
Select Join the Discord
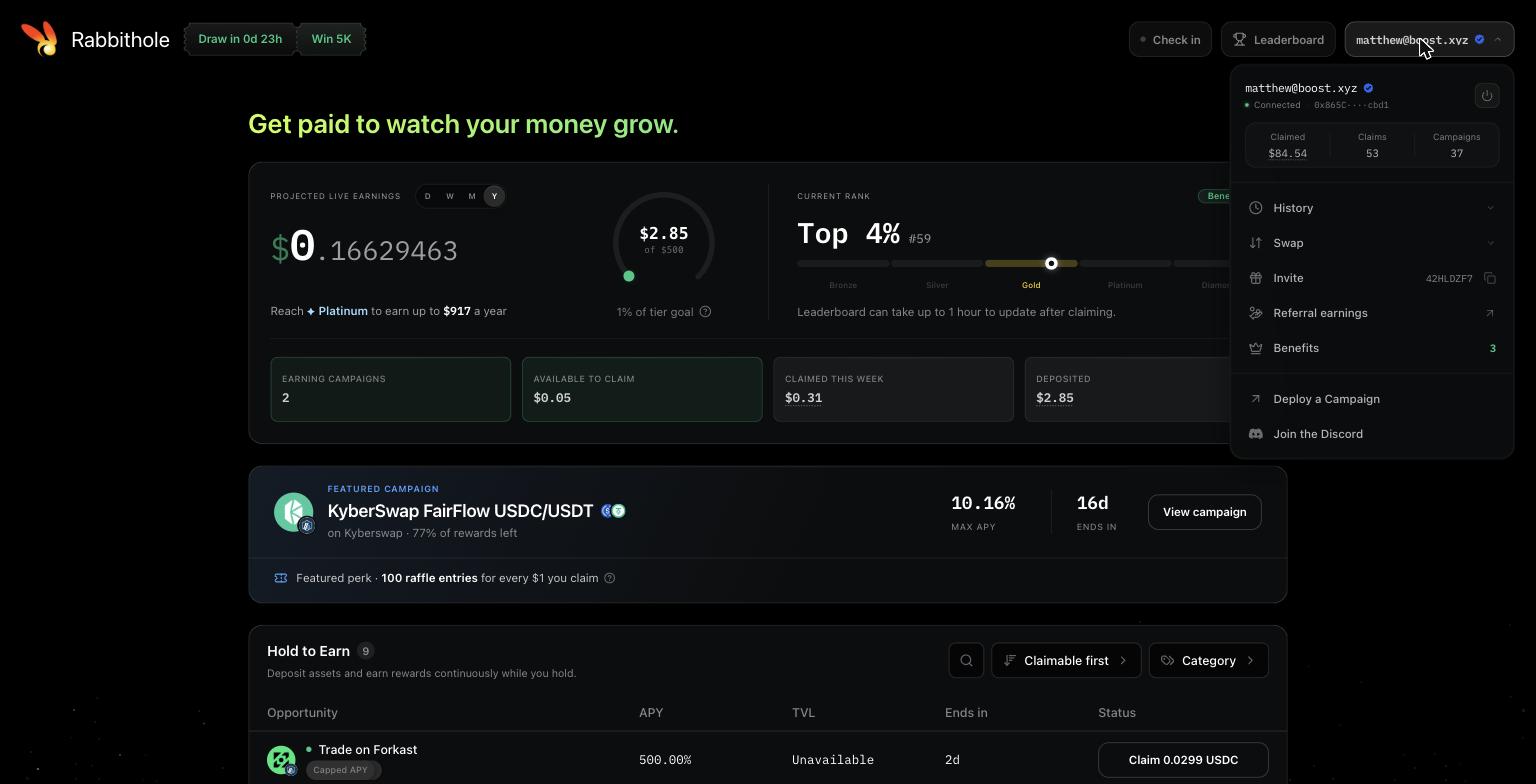tap(1372, 434)
